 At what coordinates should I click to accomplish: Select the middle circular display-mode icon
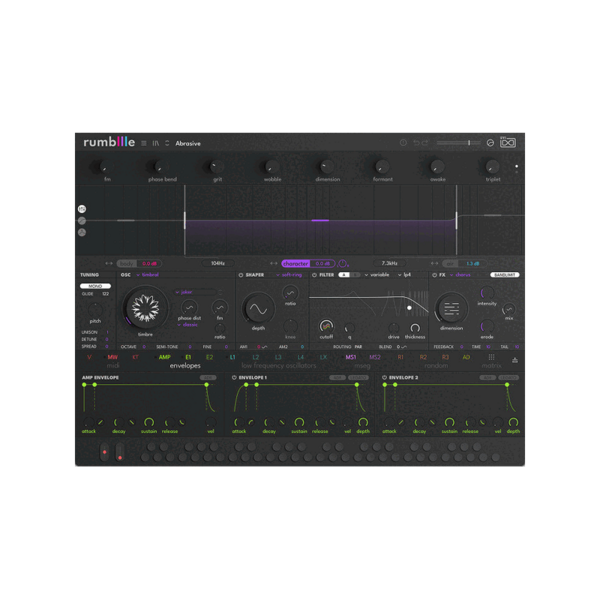click(x=82, y=221)
